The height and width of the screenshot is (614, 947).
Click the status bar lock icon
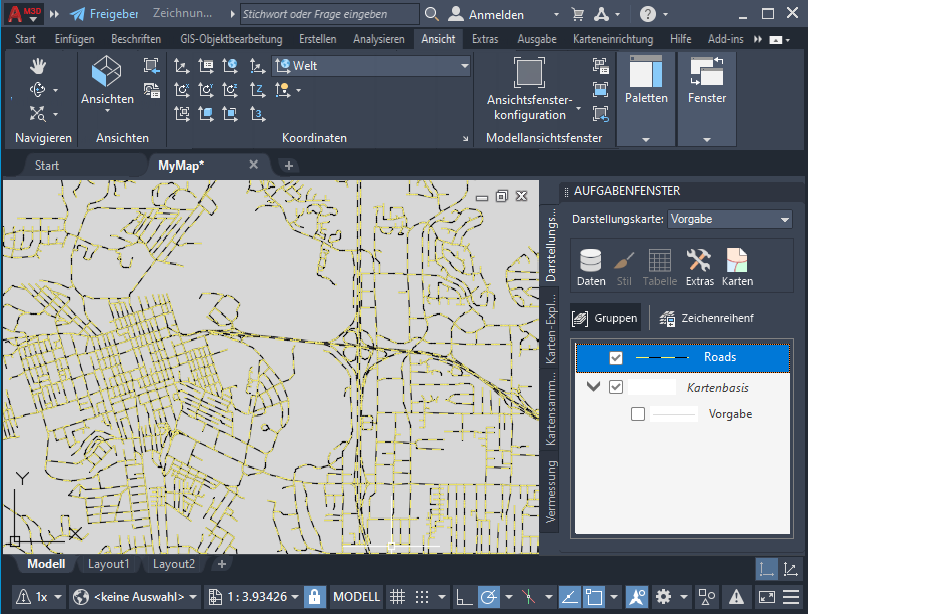click(315, 597)
